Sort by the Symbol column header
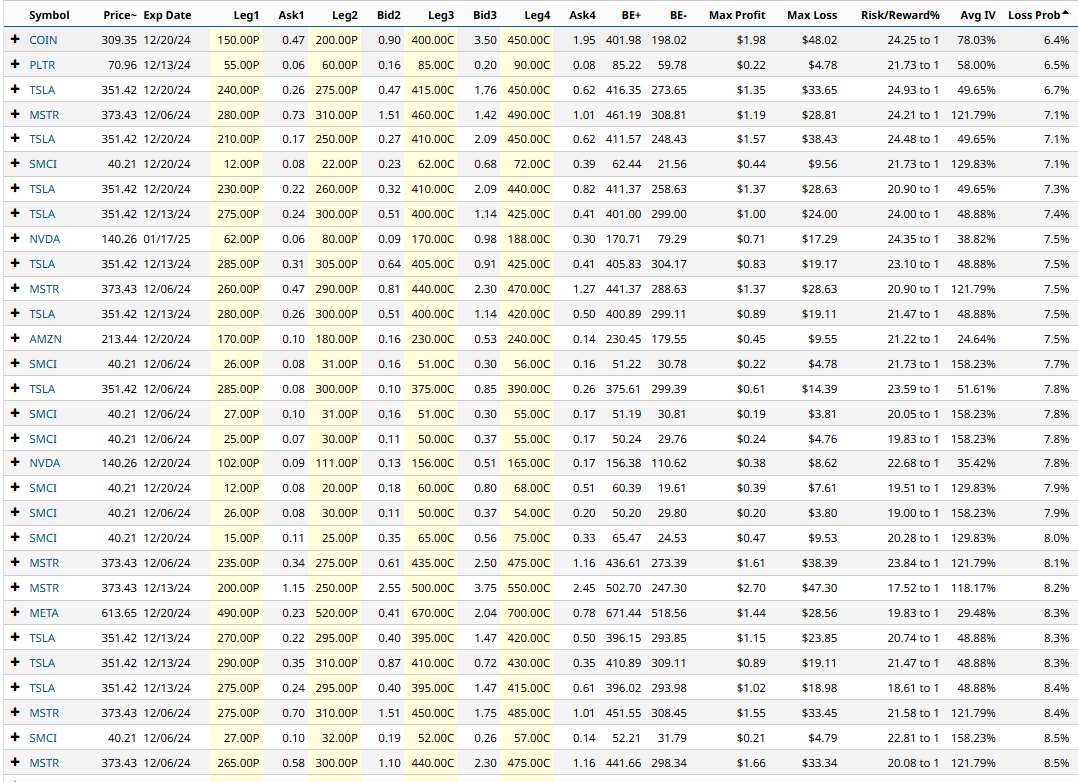1078x782 pixels. click(x=49, y=15)
